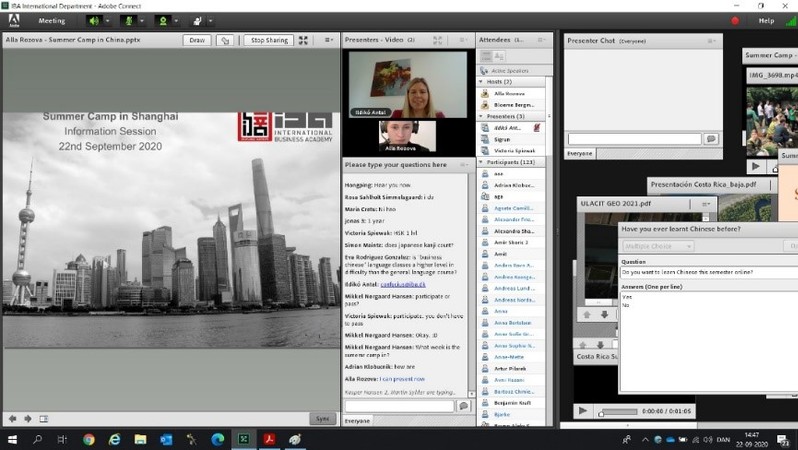Play the IMG_3698.mp4 video
This screenshot has width=798, height=450.
click(x=756, y=166)
